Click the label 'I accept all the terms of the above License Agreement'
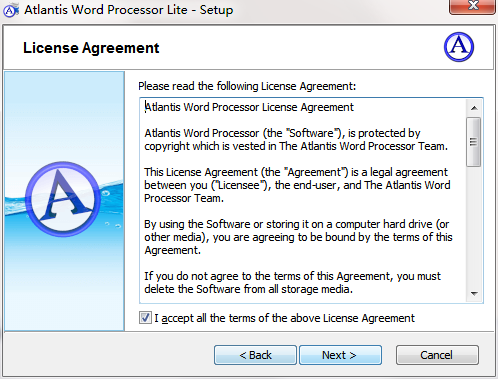 (284, 318)
